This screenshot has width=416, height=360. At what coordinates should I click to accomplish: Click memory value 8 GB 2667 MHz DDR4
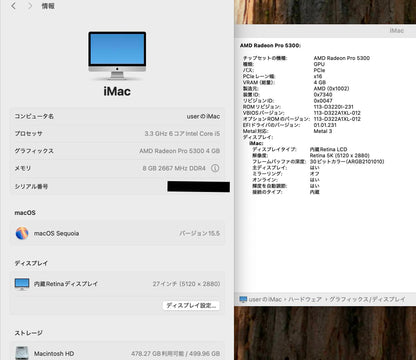[x=174, y=168]
